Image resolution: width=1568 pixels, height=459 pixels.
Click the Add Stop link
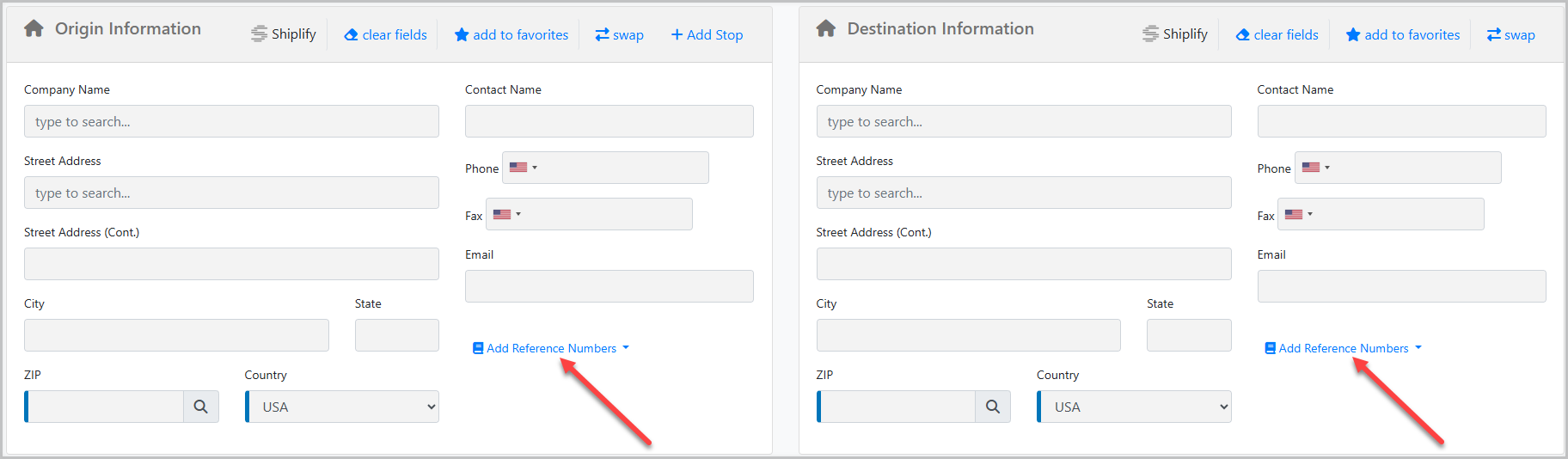coord(707,34)
